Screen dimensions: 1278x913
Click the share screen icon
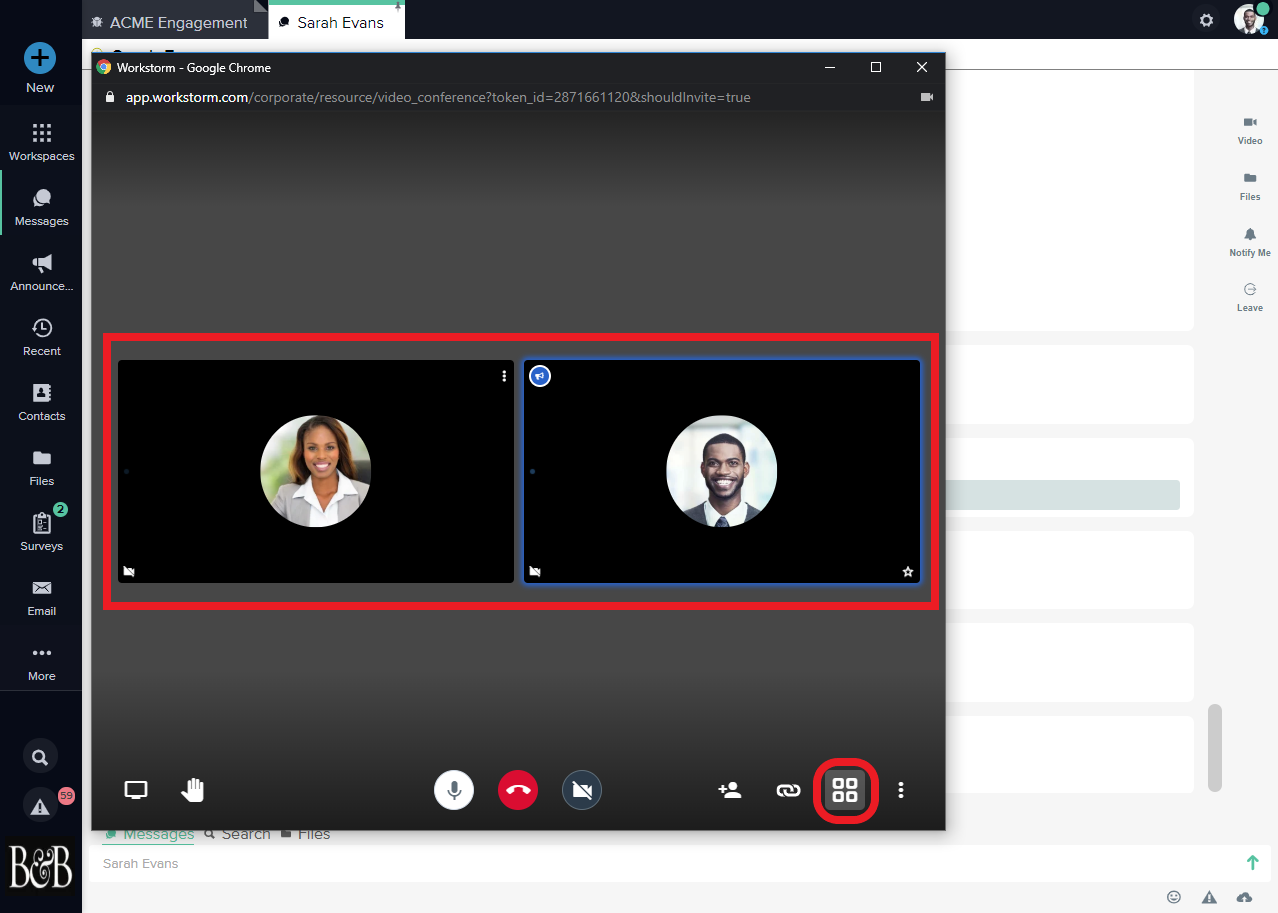point(136,790)
